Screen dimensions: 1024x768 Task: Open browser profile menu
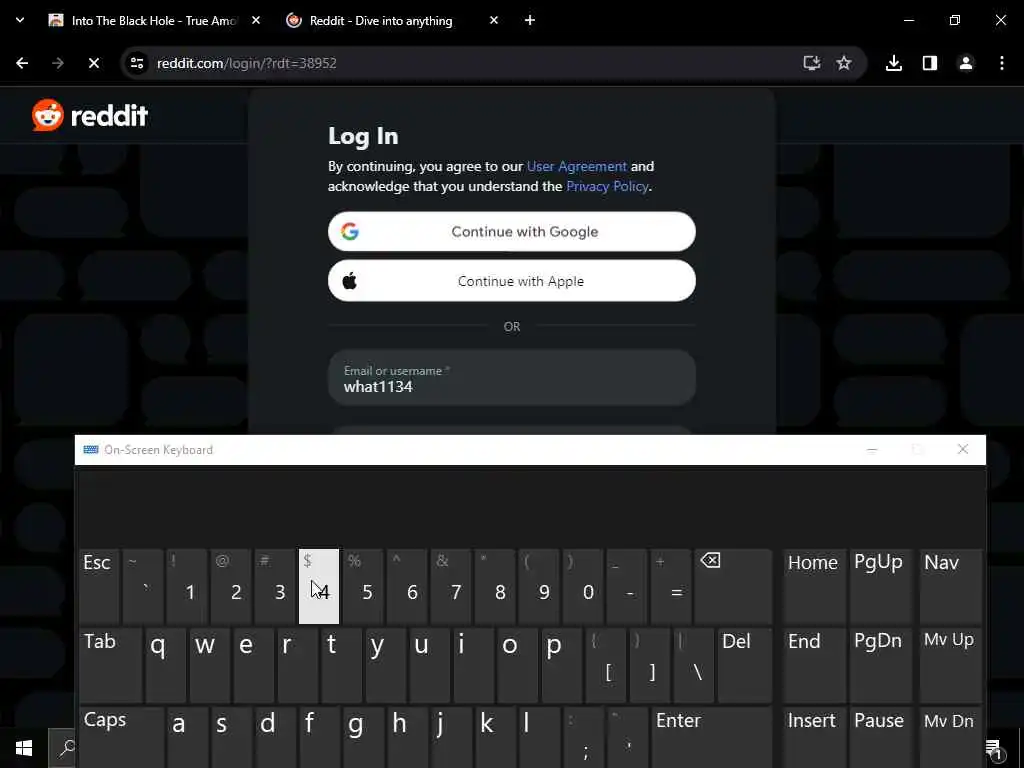click(965, 63)
